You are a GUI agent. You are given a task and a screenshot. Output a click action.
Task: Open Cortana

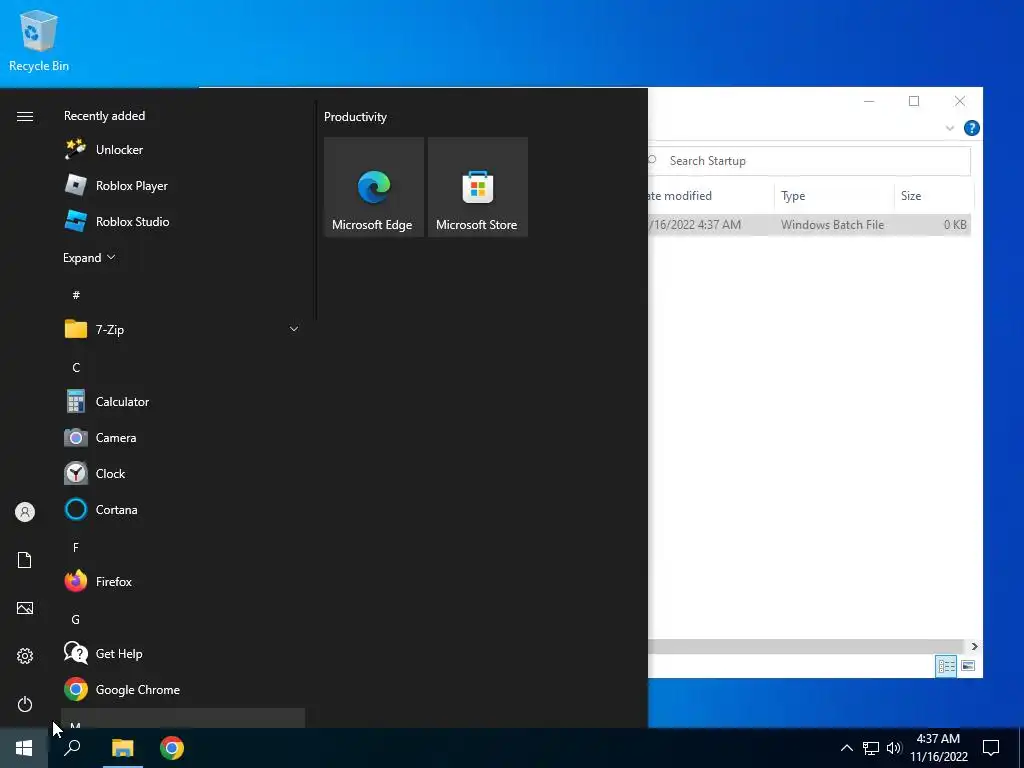click(x=183, y=509)
